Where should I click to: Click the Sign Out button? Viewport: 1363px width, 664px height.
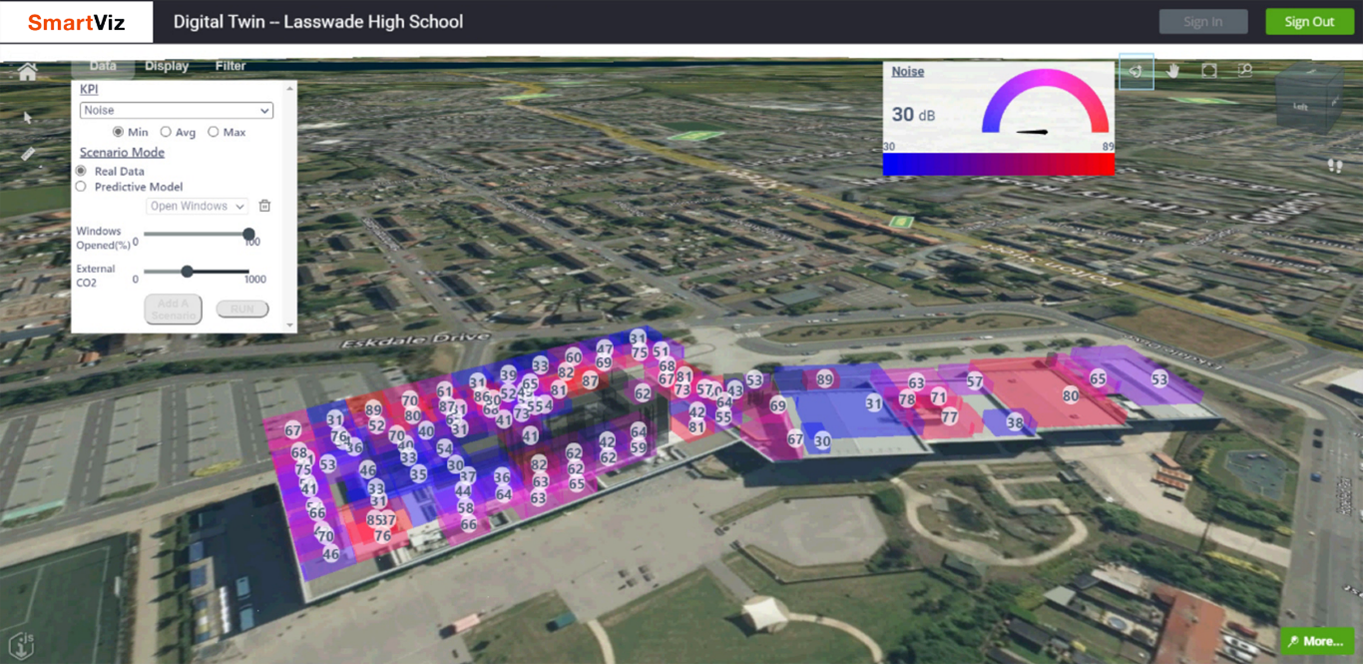[x=1309, y=21]
